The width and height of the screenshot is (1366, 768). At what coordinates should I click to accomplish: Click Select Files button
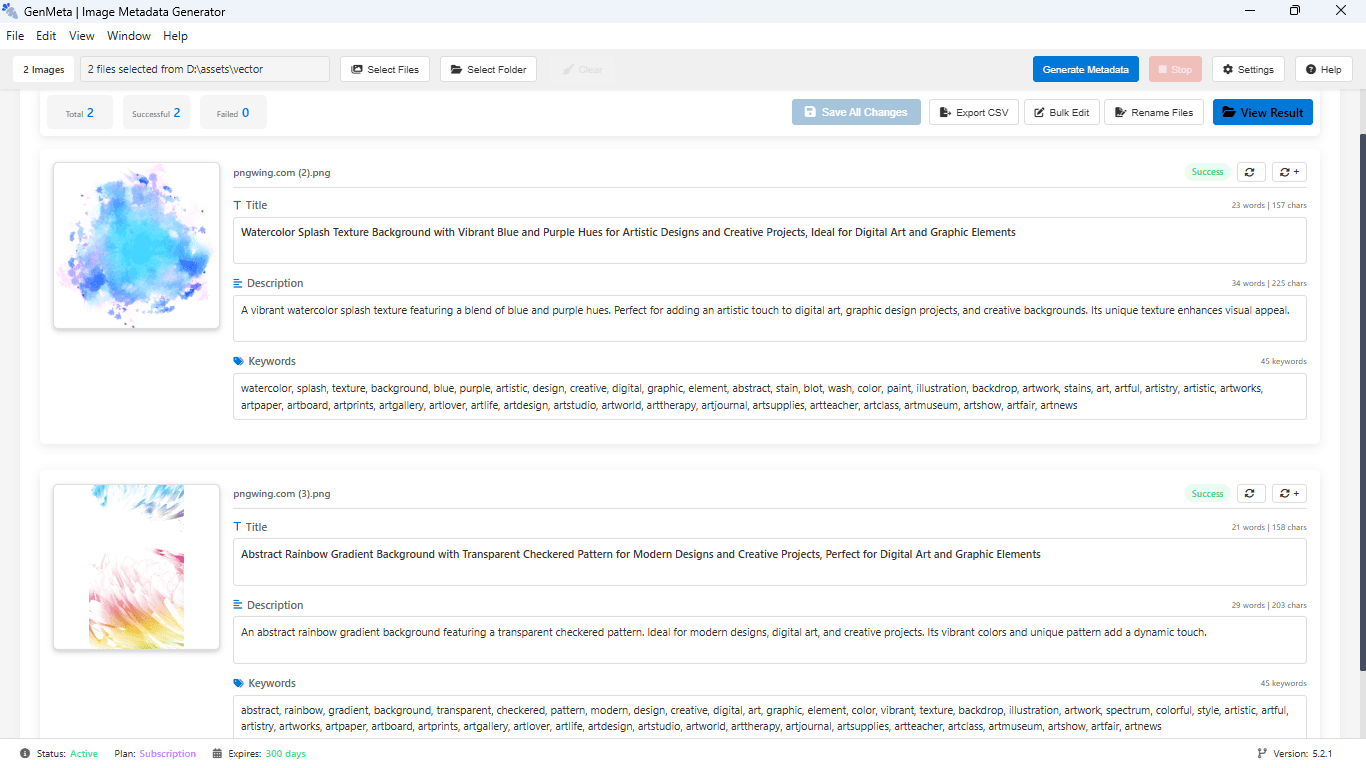coord(385,69)
